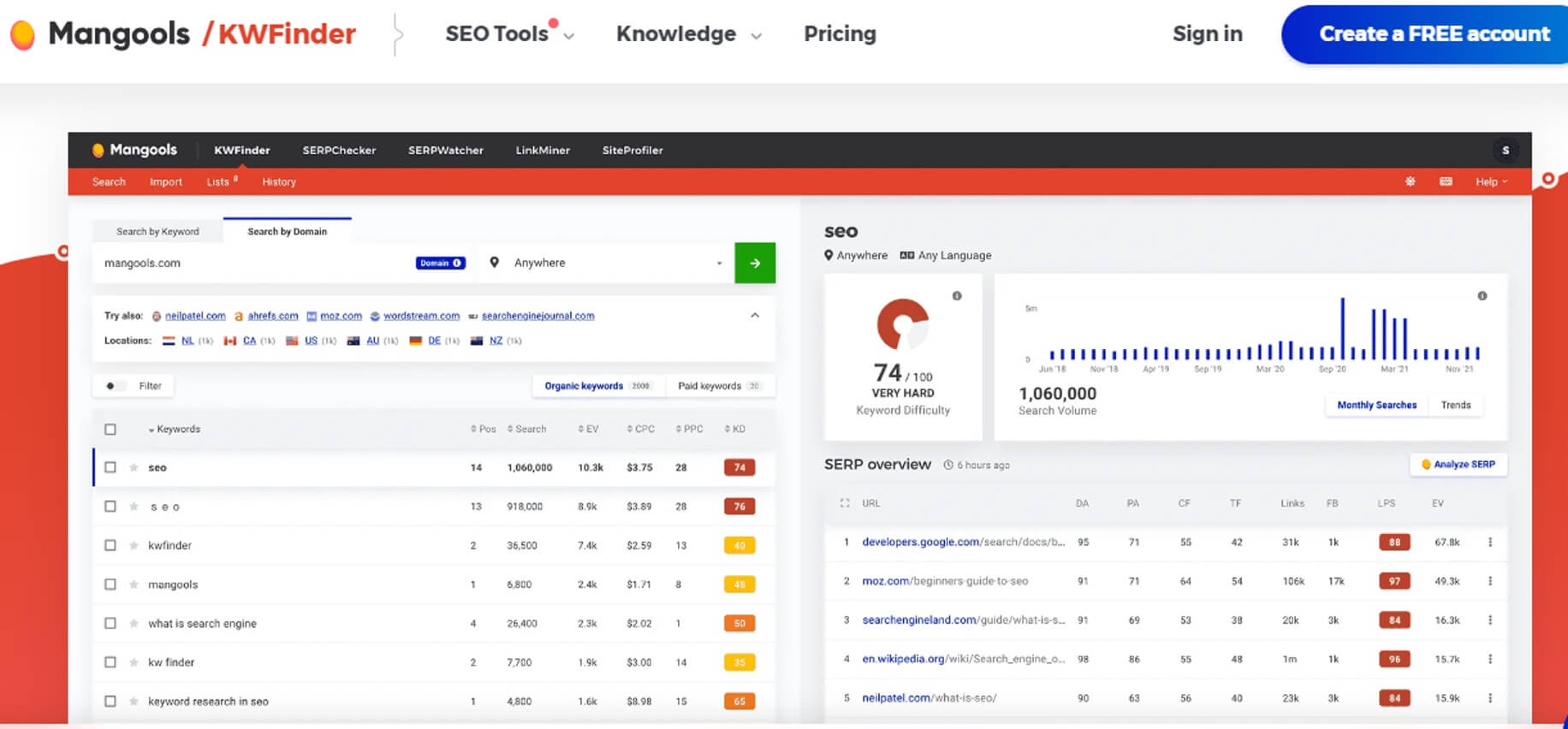Viewport: 1568px width, 729px height.
Task: Click the US flag location link
Action: [x=311, y=341]
